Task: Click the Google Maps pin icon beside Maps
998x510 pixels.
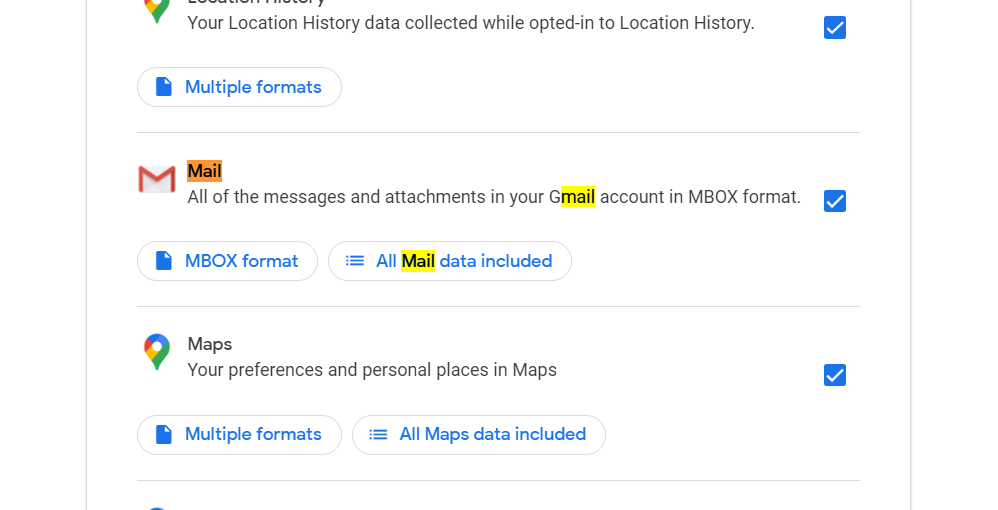Action: tap(156, 352)
